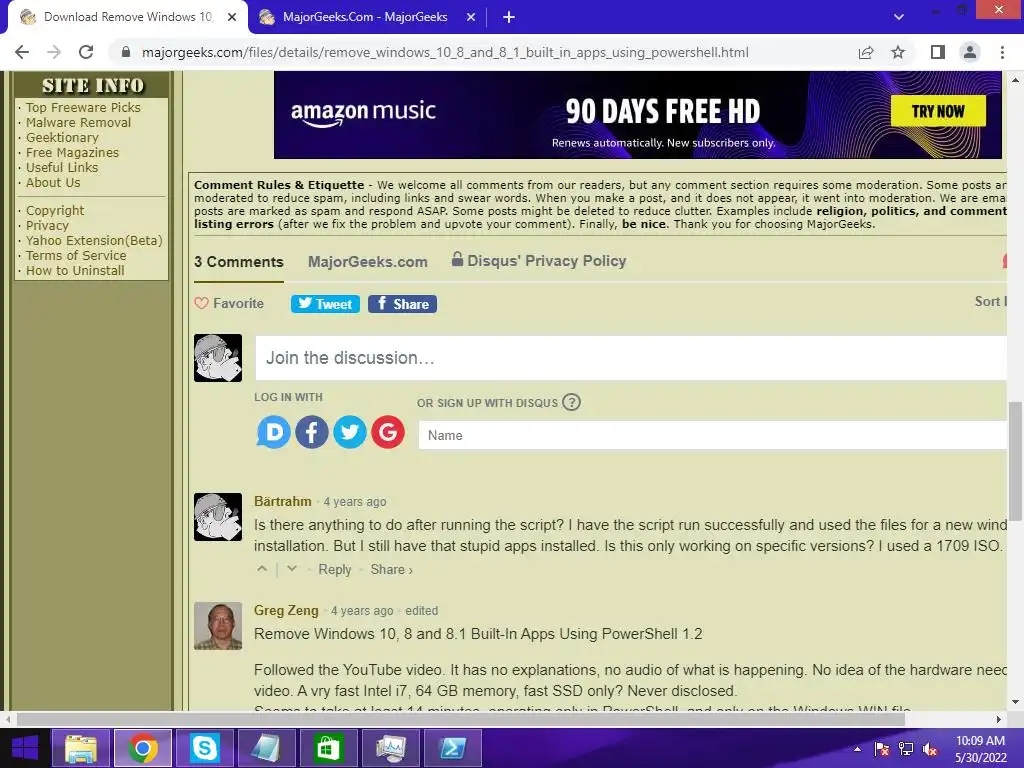
Task: Open the Yahoo Extension(Beta) link
Action: point(94,241)
